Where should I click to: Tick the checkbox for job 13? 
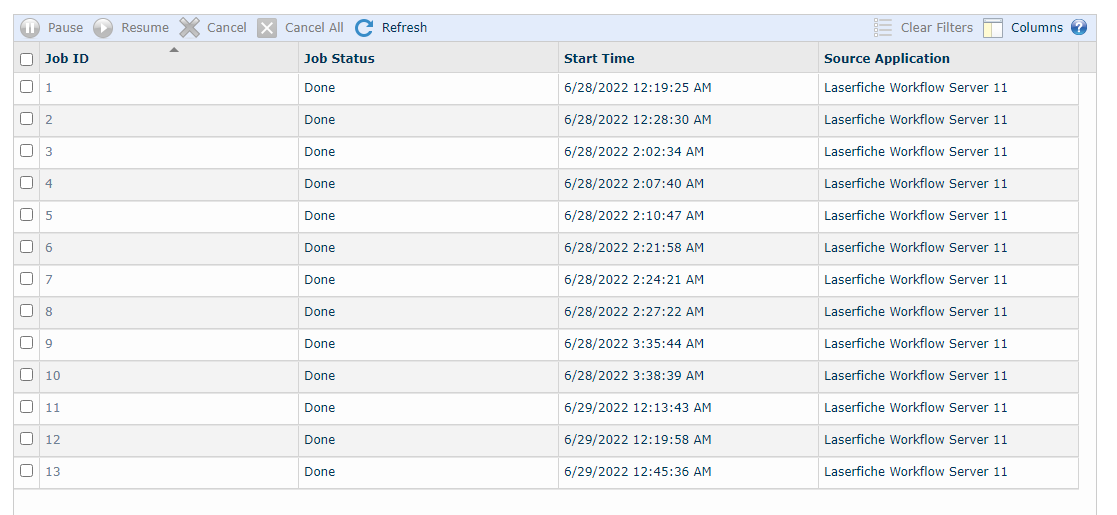pyautogui.click(x=27, y=471)
